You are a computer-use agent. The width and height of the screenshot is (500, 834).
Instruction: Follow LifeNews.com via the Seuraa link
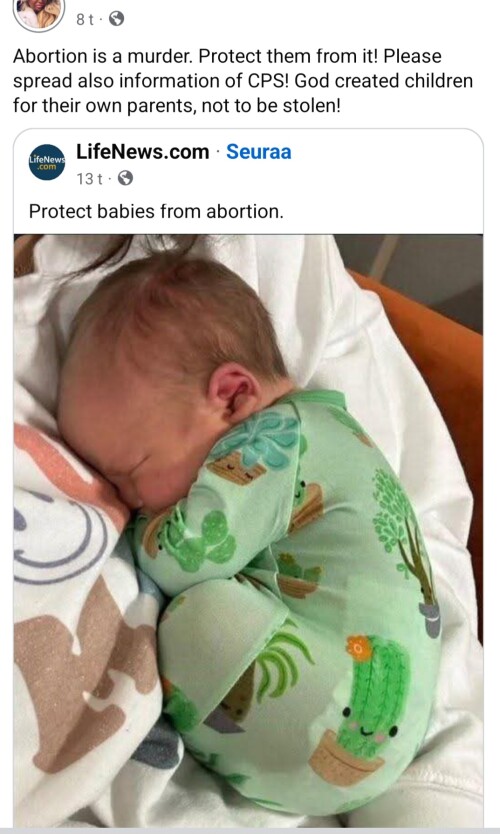259,152
